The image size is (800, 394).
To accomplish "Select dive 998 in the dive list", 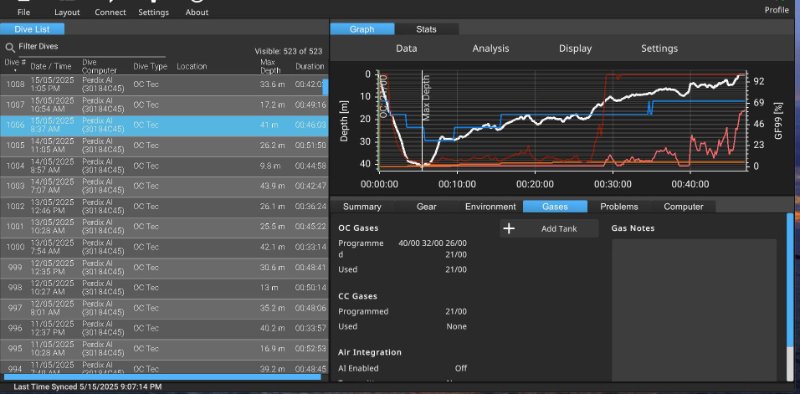I will tap(163, 288).
